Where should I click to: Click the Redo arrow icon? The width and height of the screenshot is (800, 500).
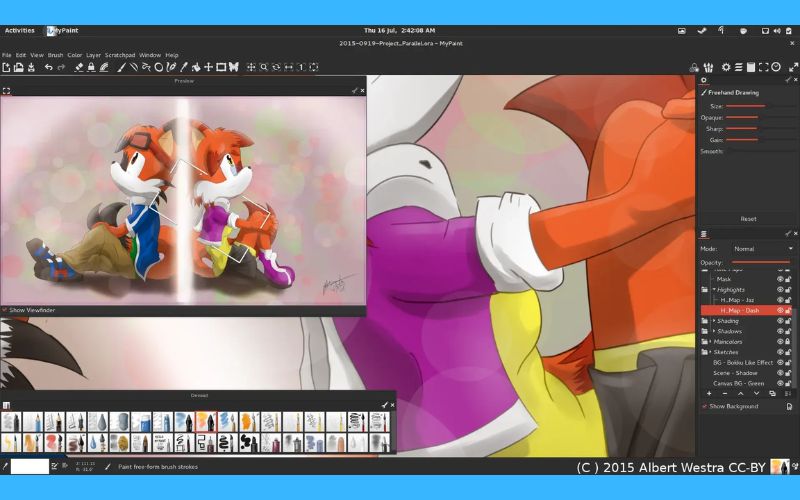point(61,67)
